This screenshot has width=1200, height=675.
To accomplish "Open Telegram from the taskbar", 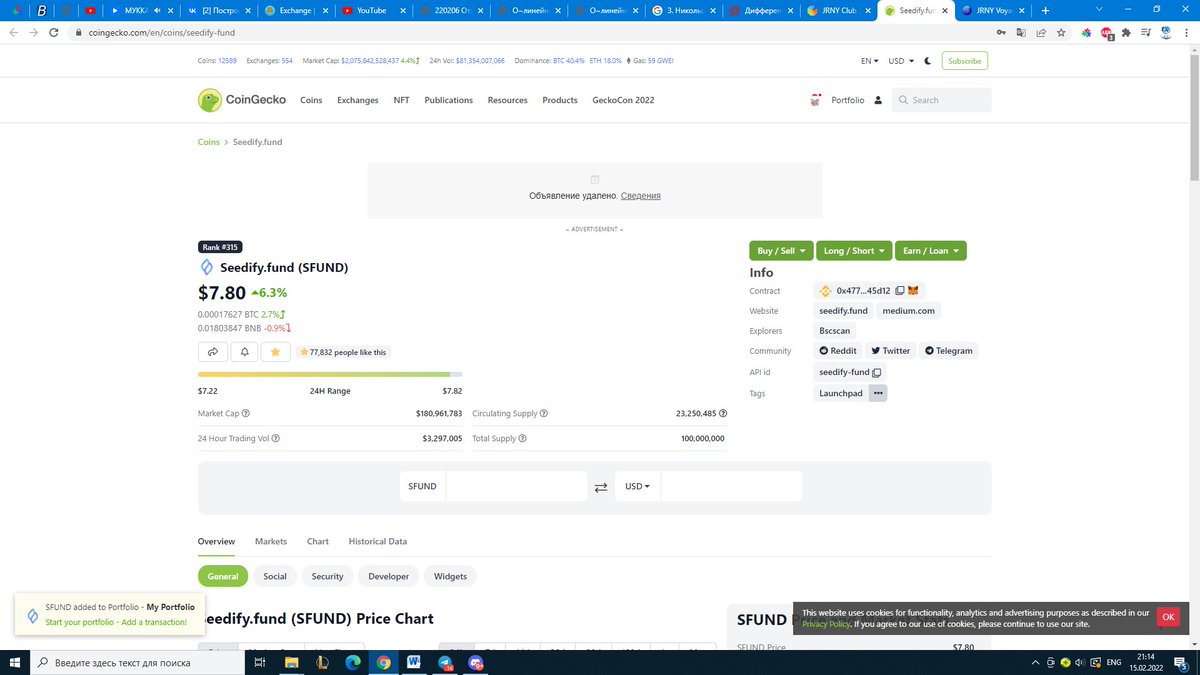I will pyautogui.click(x=445, y=662).
